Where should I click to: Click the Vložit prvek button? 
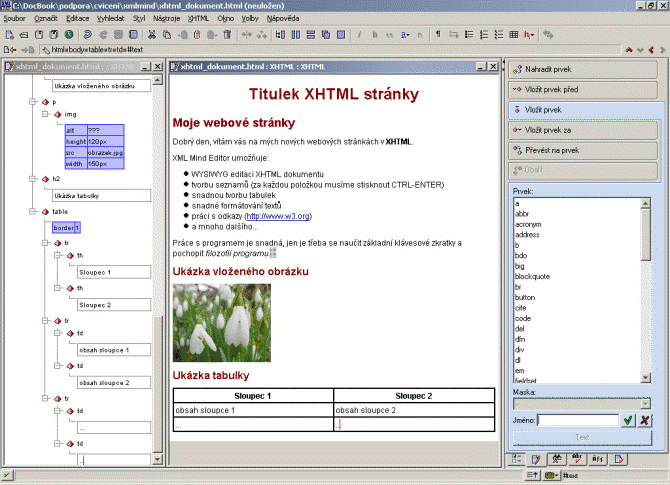(583, 110)
